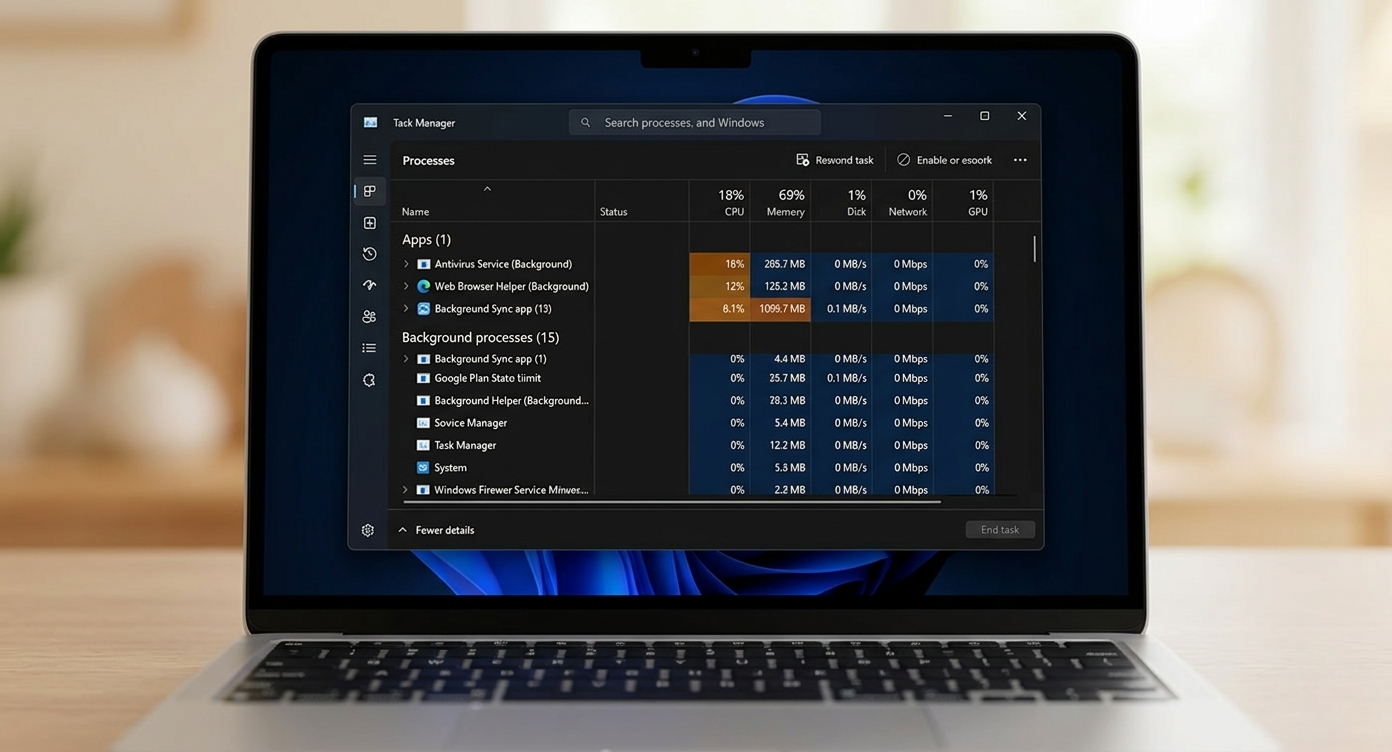This screenshot has height=752, width=1392.
Task: Select the Processes sidebar icon
Action: (369, 191)
